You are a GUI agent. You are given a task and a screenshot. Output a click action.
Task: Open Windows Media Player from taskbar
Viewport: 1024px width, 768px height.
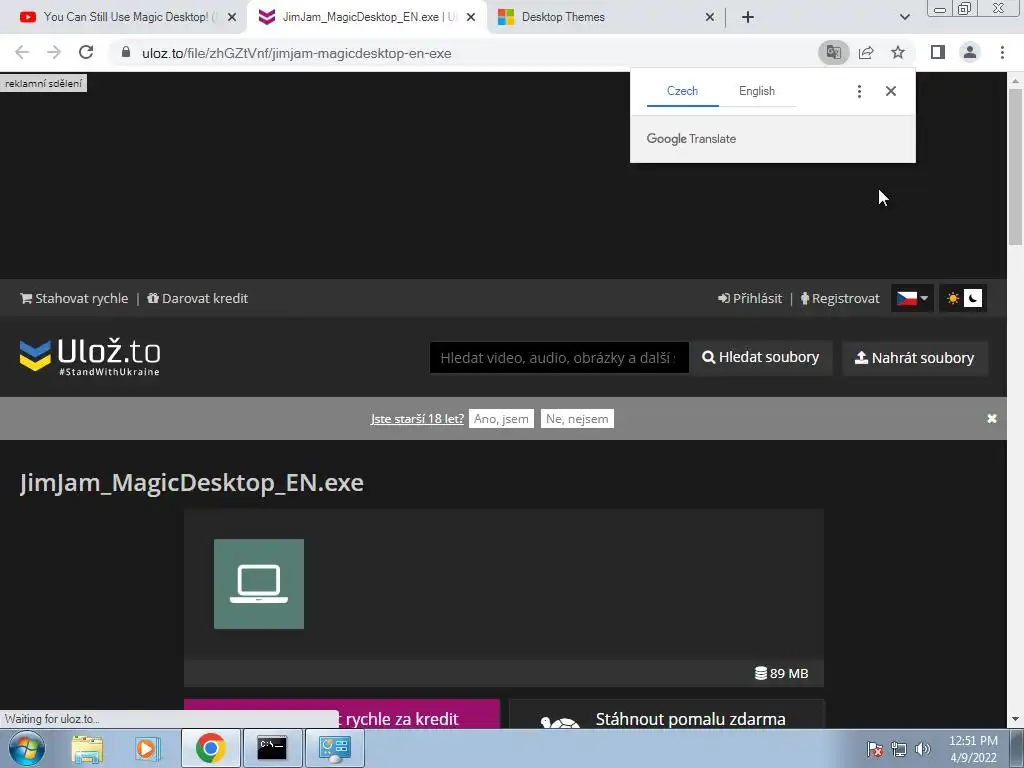click(x=148, y=748)
